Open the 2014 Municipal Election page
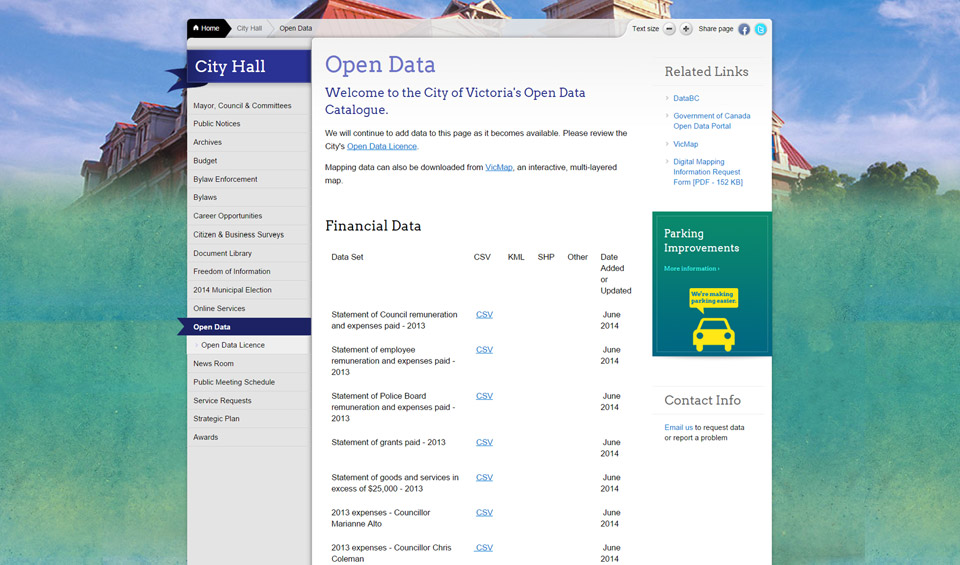 coord(232,290)
